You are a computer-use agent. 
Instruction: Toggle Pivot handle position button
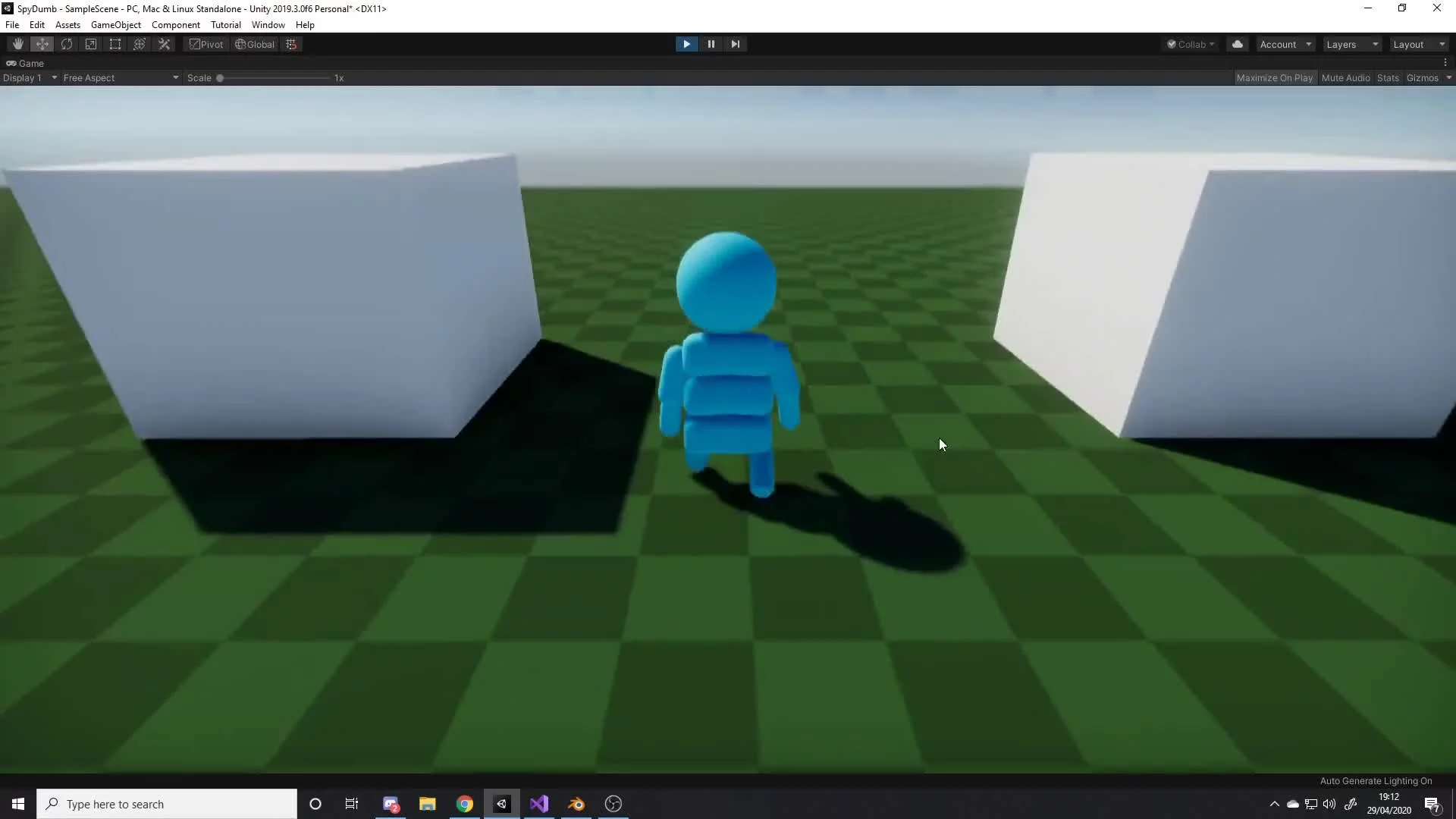point(206,44)
